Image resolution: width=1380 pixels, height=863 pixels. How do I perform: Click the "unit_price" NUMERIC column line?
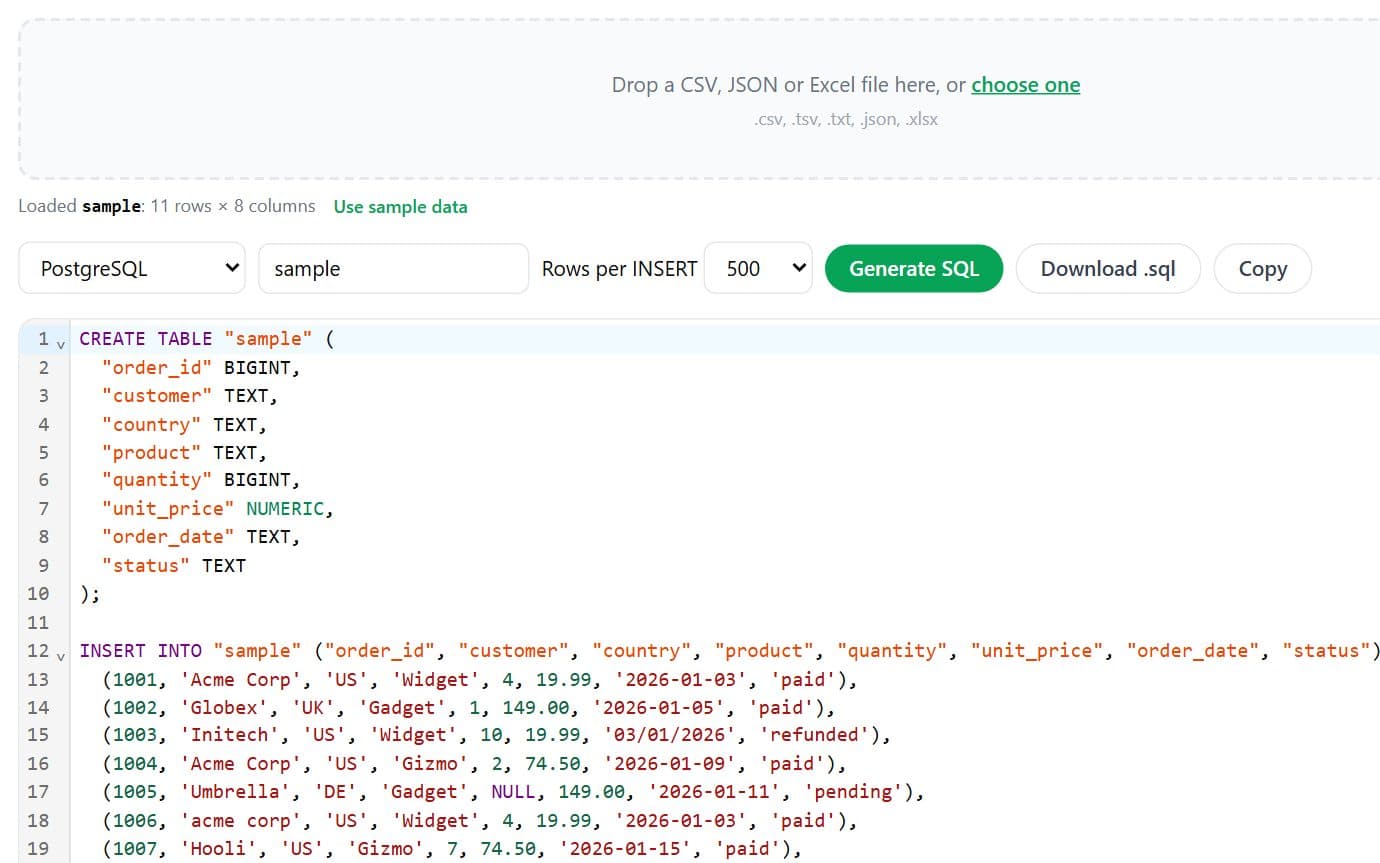(217, 508)
